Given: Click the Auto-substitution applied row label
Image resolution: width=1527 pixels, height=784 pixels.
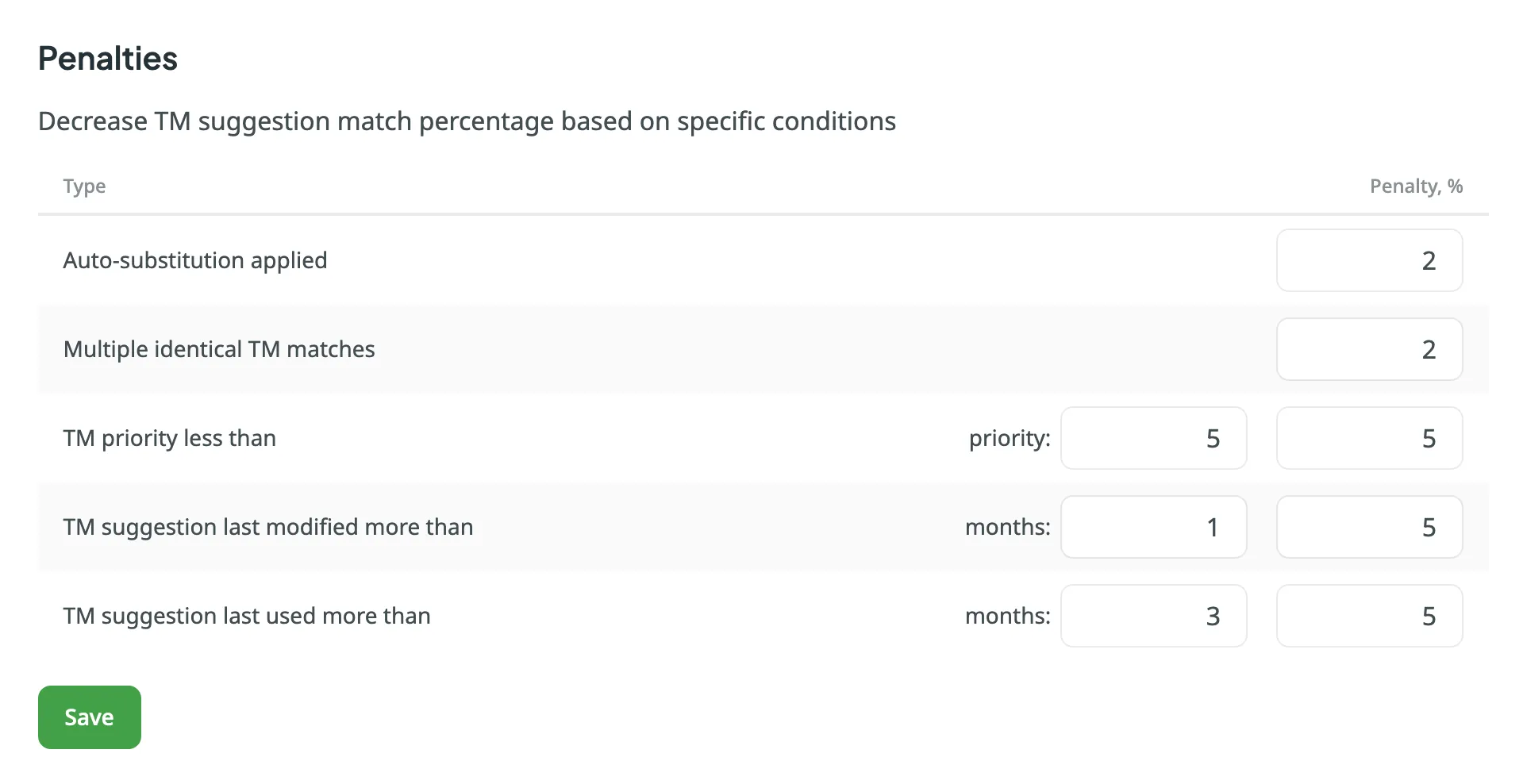Looking at the screenshot, I should tap(195, 260).
